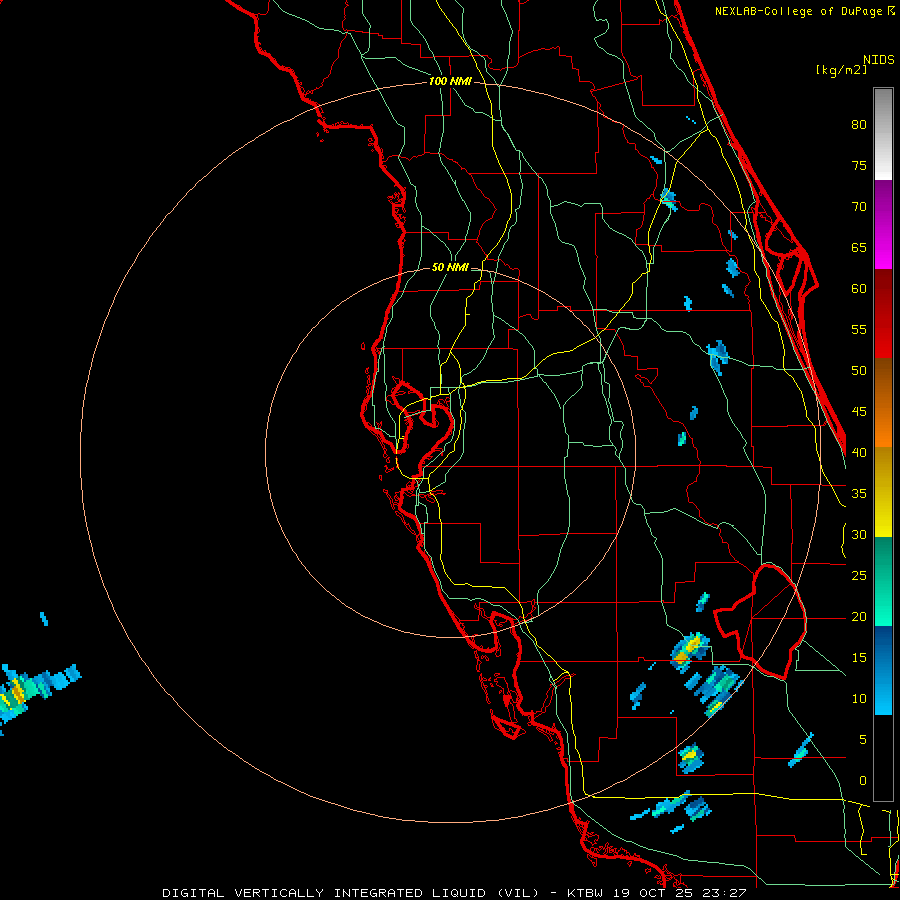The width and height of the screenshot is (900, 900).
Task: Select the 50 NMI range ring label
Action: 450,267
